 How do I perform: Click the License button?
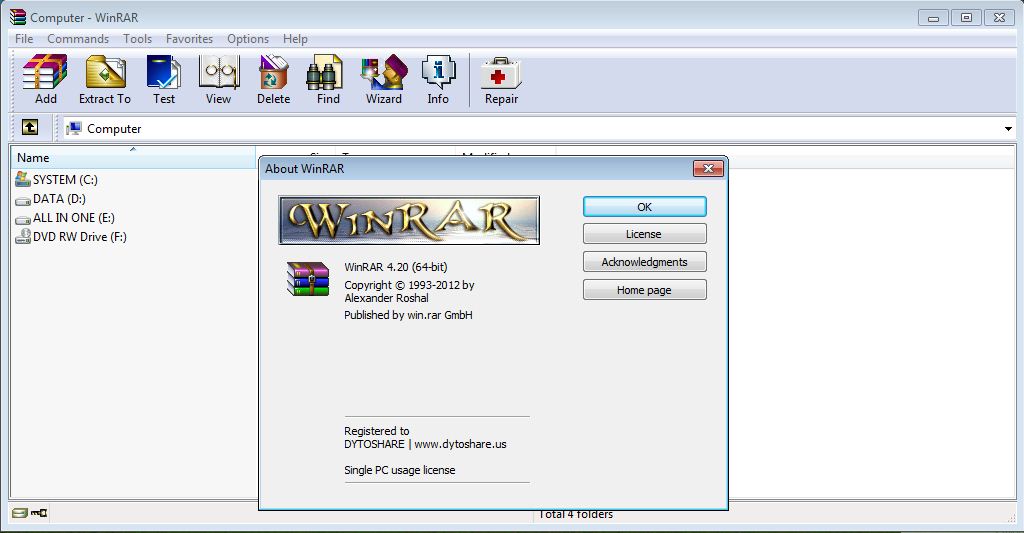click(645, 234)
